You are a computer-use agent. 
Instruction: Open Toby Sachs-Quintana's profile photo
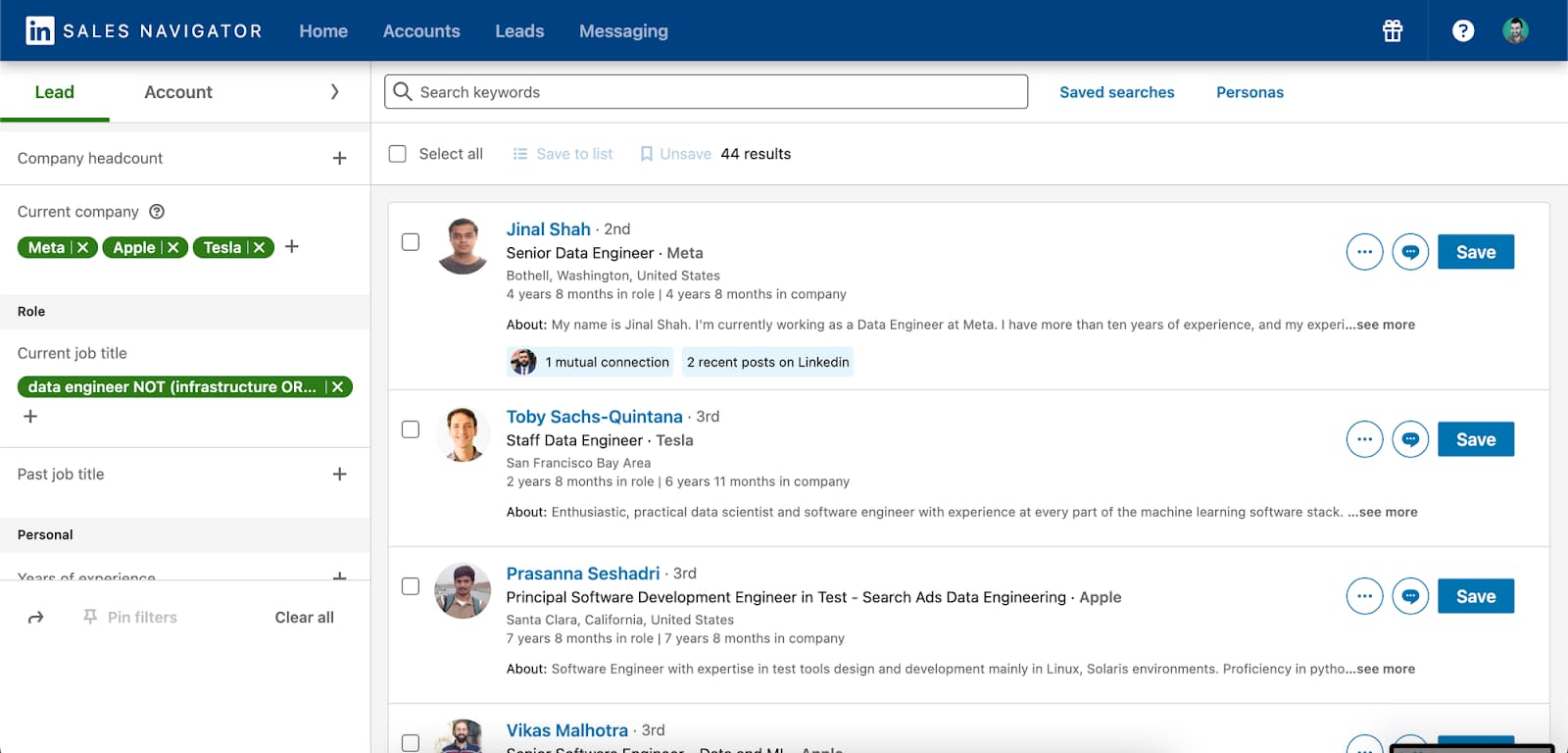coord(463,433)
